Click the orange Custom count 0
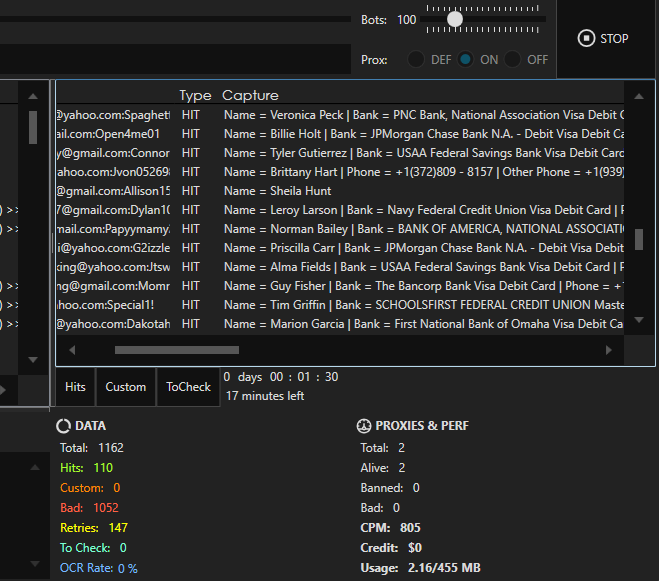659x581 pixels. point(116,488)
